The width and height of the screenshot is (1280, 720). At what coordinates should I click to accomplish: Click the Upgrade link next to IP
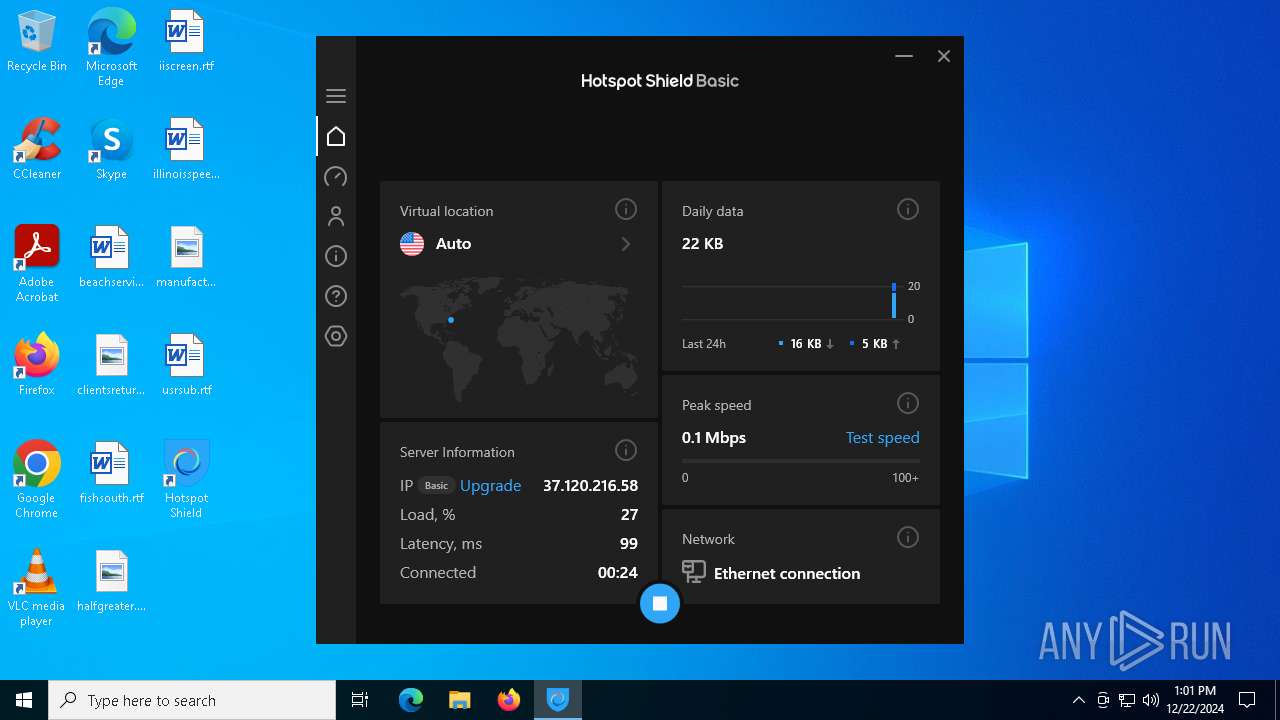(490, 485)
